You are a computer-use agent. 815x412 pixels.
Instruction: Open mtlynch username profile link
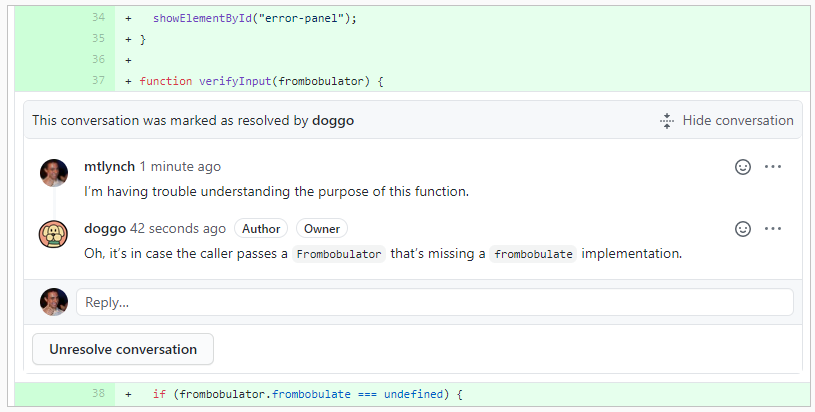(x=109, y=166)
